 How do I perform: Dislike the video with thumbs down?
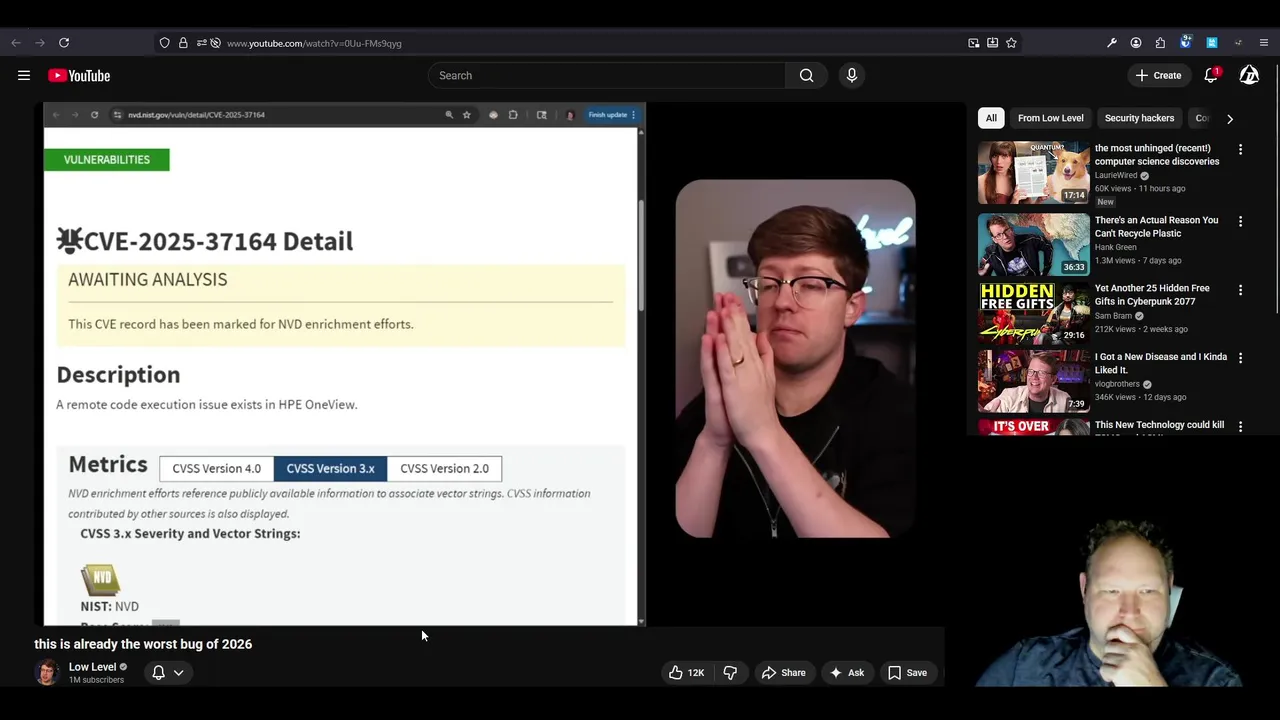(730, 673)
